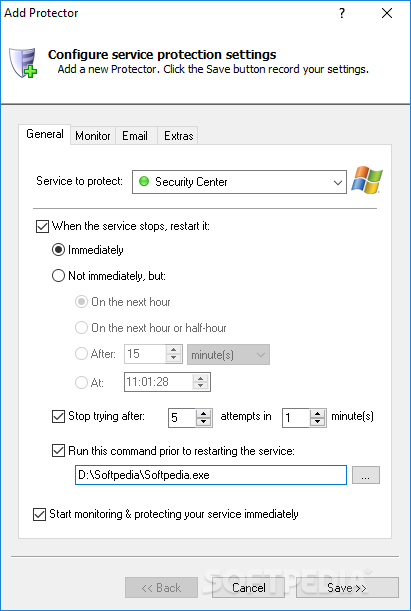
Task: Close the Add Protector dialog
Action: 387,13
